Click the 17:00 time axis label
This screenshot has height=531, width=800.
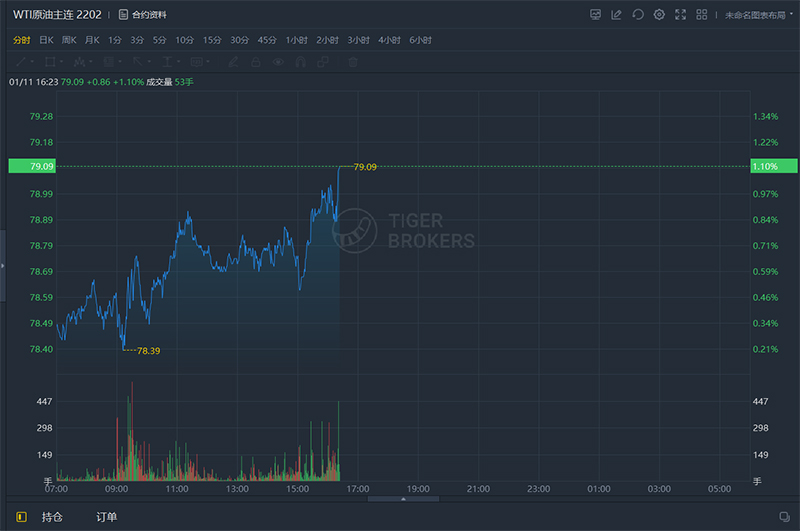358,489
